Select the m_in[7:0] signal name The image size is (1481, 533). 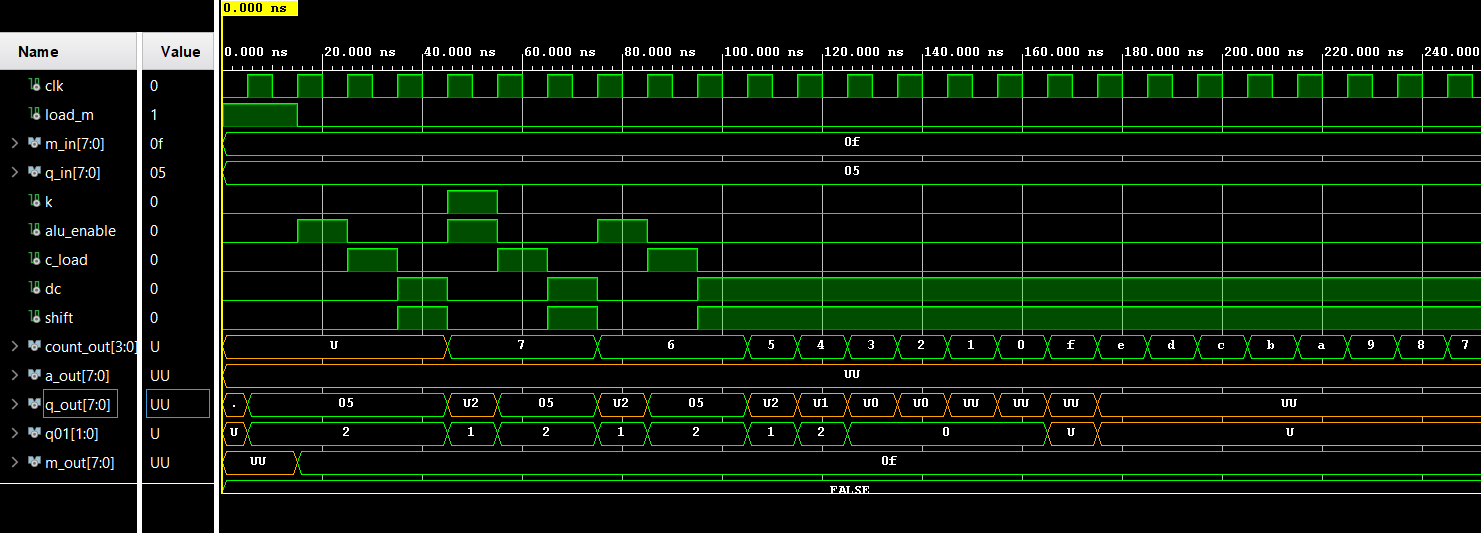[74, 144]
